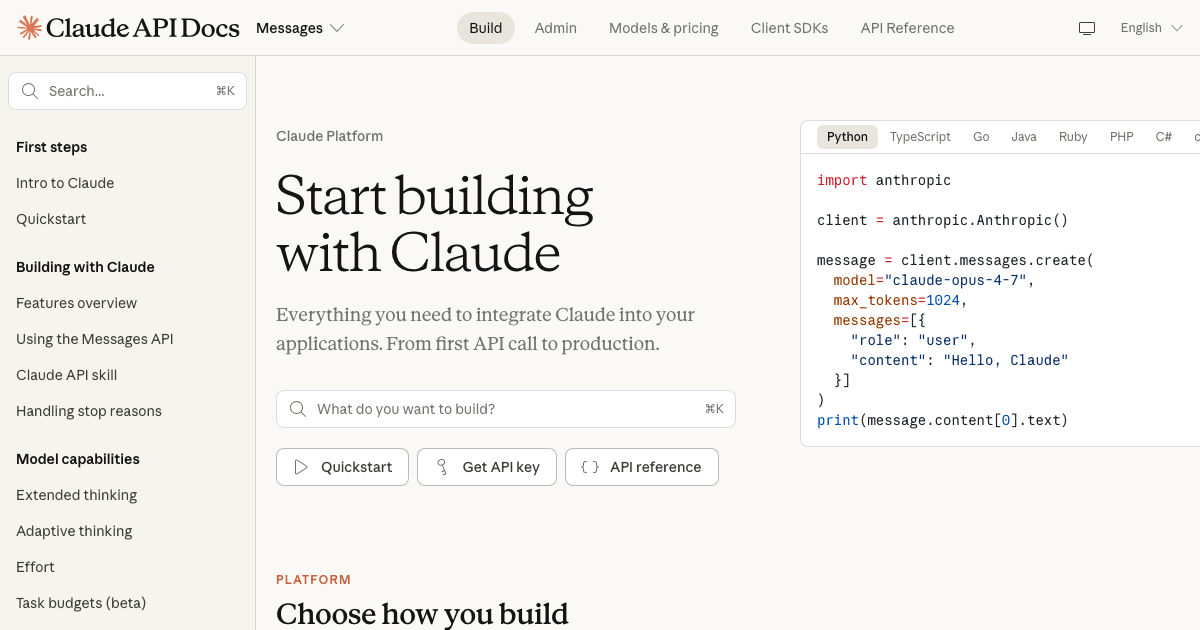Click the curly braces API reference icon
The width and height of the screenshot is (1200, 630).
point(590,467)
